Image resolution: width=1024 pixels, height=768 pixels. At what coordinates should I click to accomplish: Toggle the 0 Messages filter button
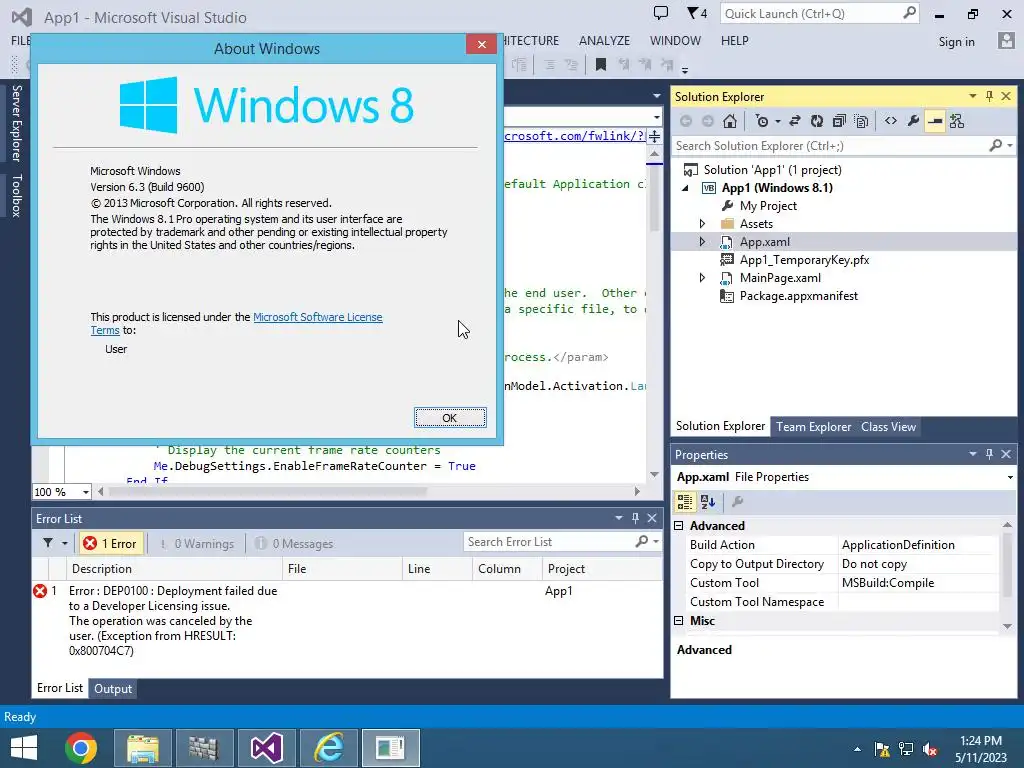[295, 543]
